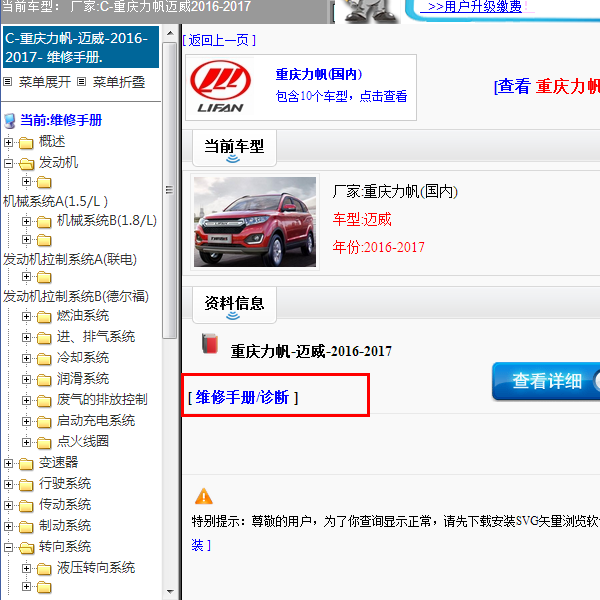
Task: Expand the 变速器 tree node
Action: (x=8, y=463)
